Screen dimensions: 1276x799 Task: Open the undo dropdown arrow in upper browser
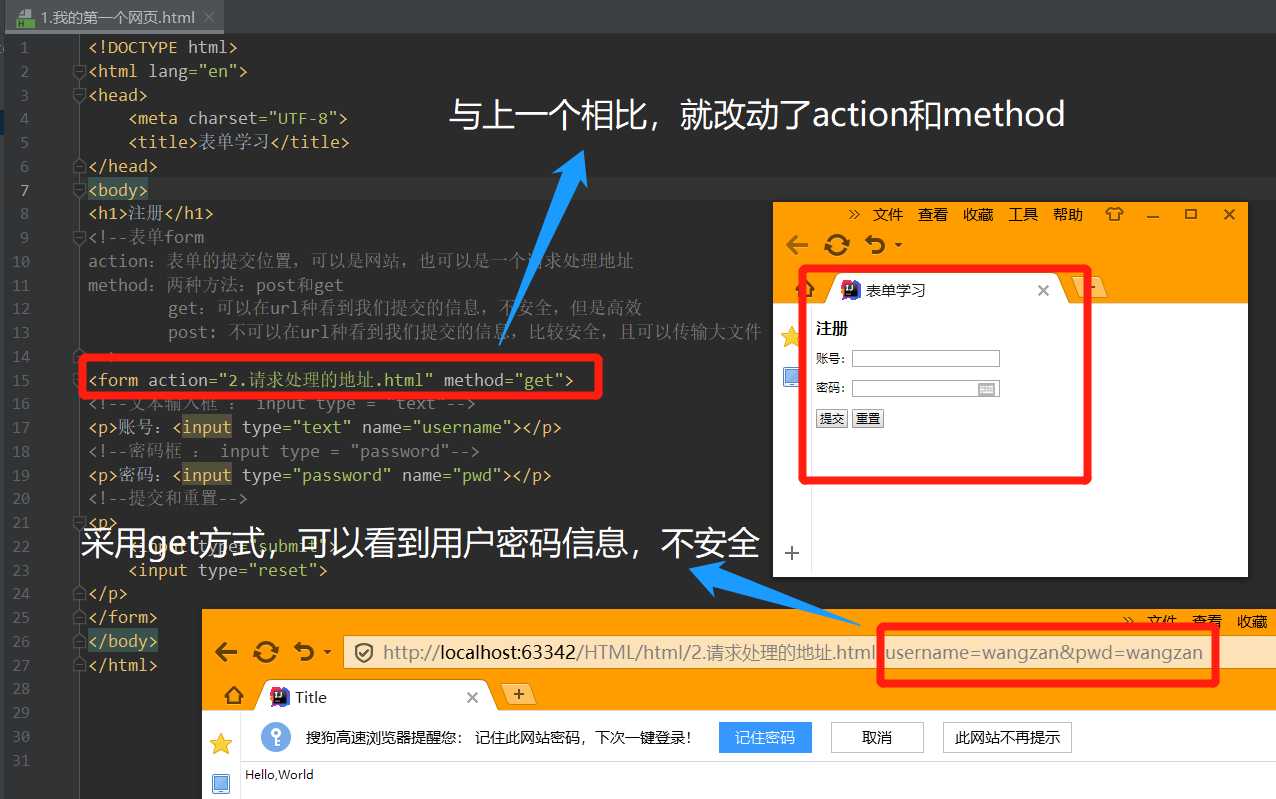(898, 246)
